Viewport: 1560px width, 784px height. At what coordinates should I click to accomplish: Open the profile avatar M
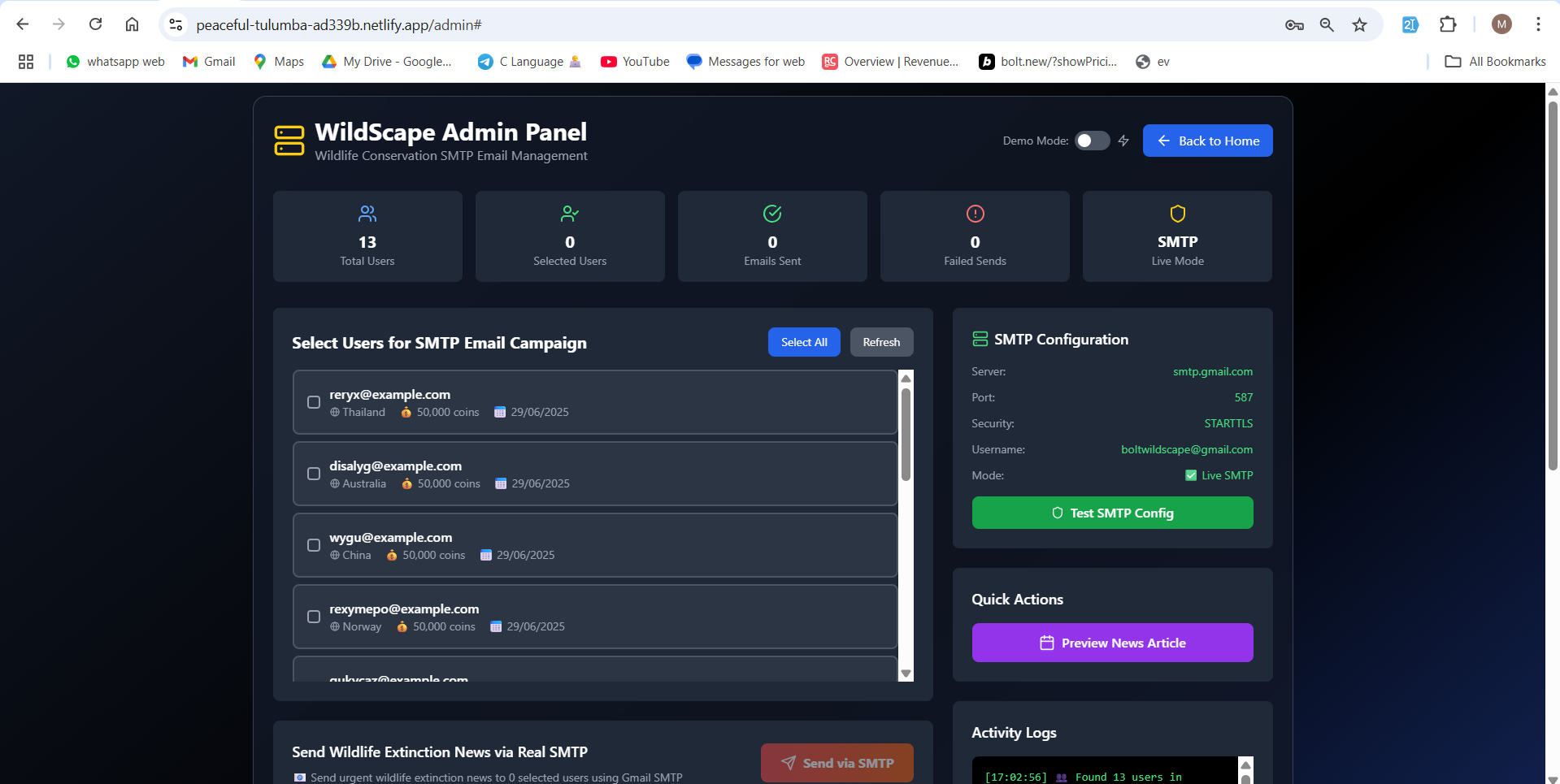(x=1501, y=24)
